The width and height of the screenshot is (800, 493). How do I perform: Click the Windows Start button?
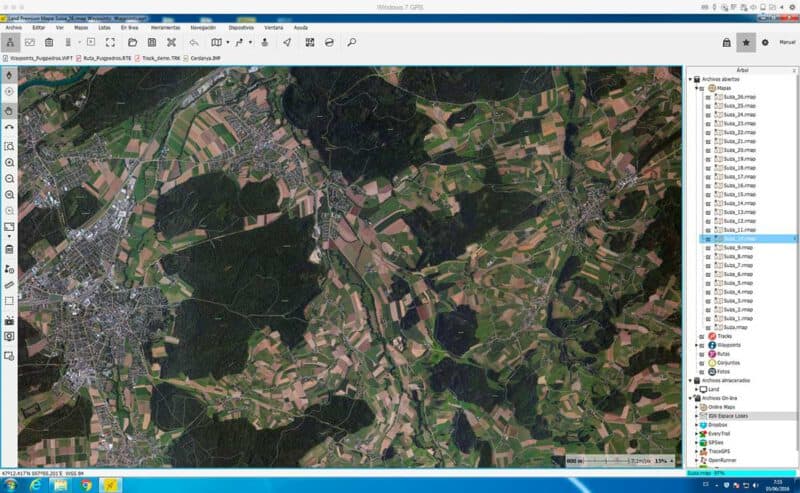coord(10,485)
